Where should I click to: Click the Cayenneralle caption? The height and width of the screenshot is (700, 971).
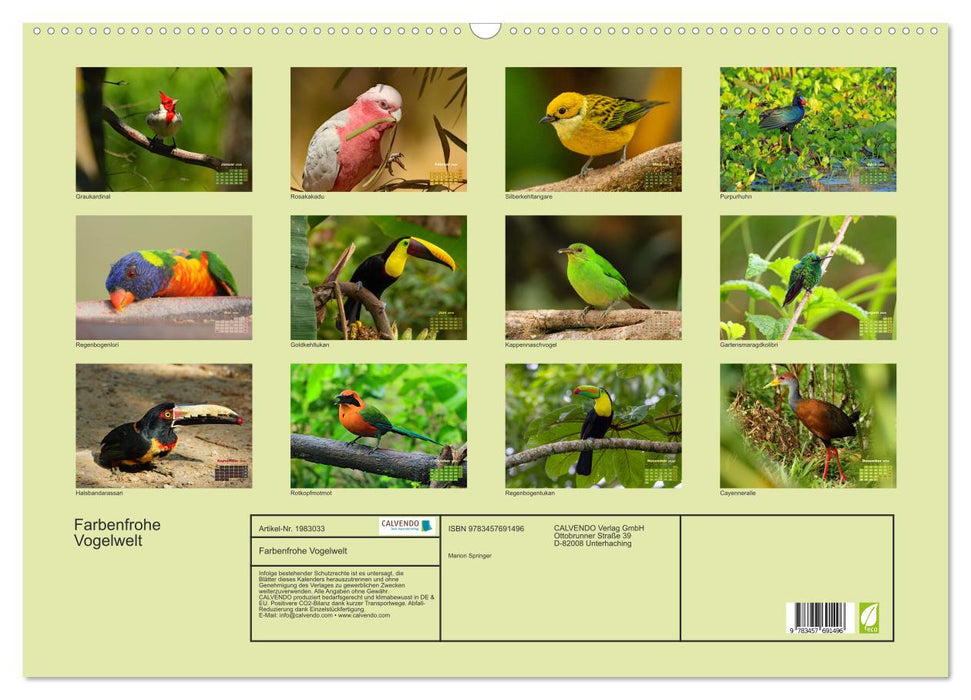(737, 491)
